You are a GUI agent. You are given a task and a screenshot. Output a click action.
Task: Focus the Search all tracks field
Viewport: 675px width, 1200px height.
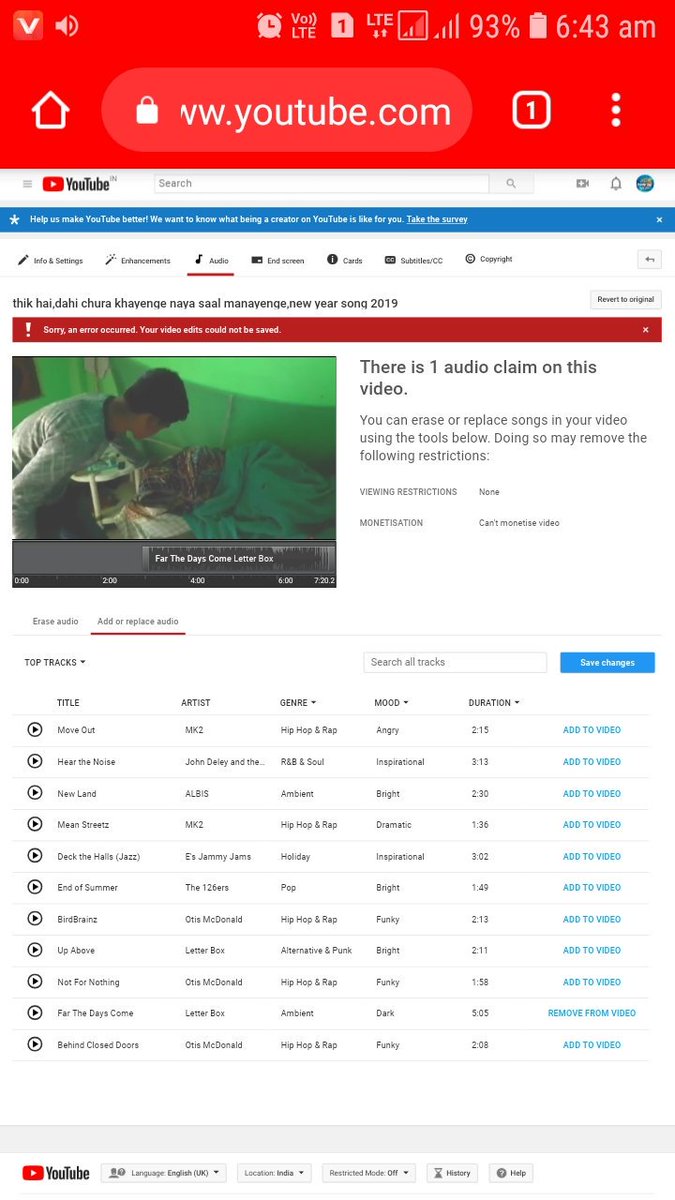[x=455, y=662]
